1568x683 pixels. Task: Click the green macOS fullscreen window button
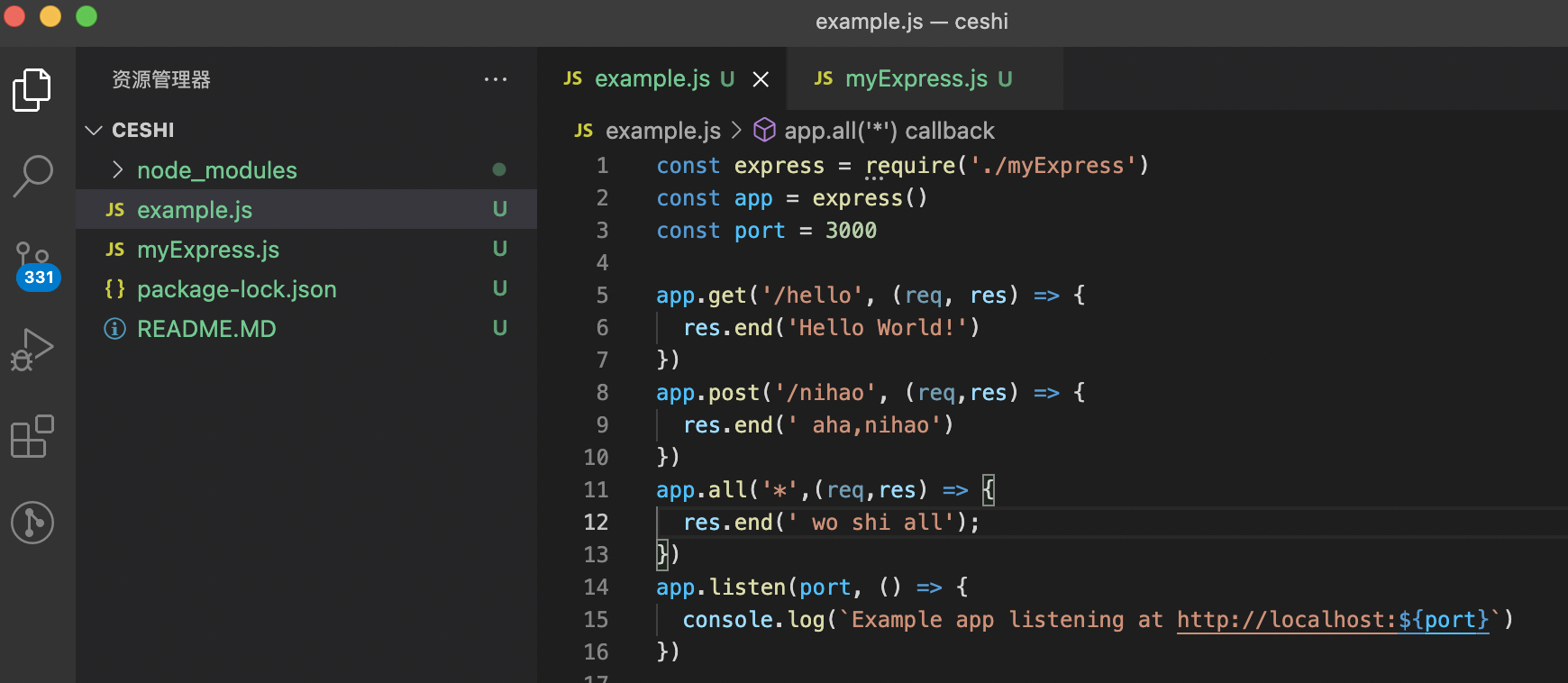(x=87, y=16)
